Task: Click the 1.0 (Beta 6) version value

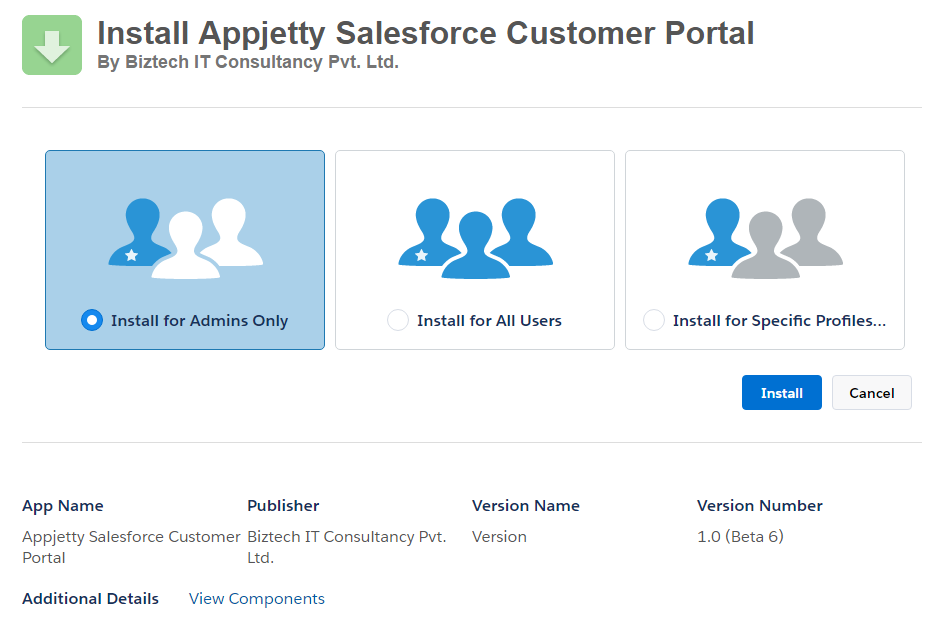Action: [x=740, y=537]
